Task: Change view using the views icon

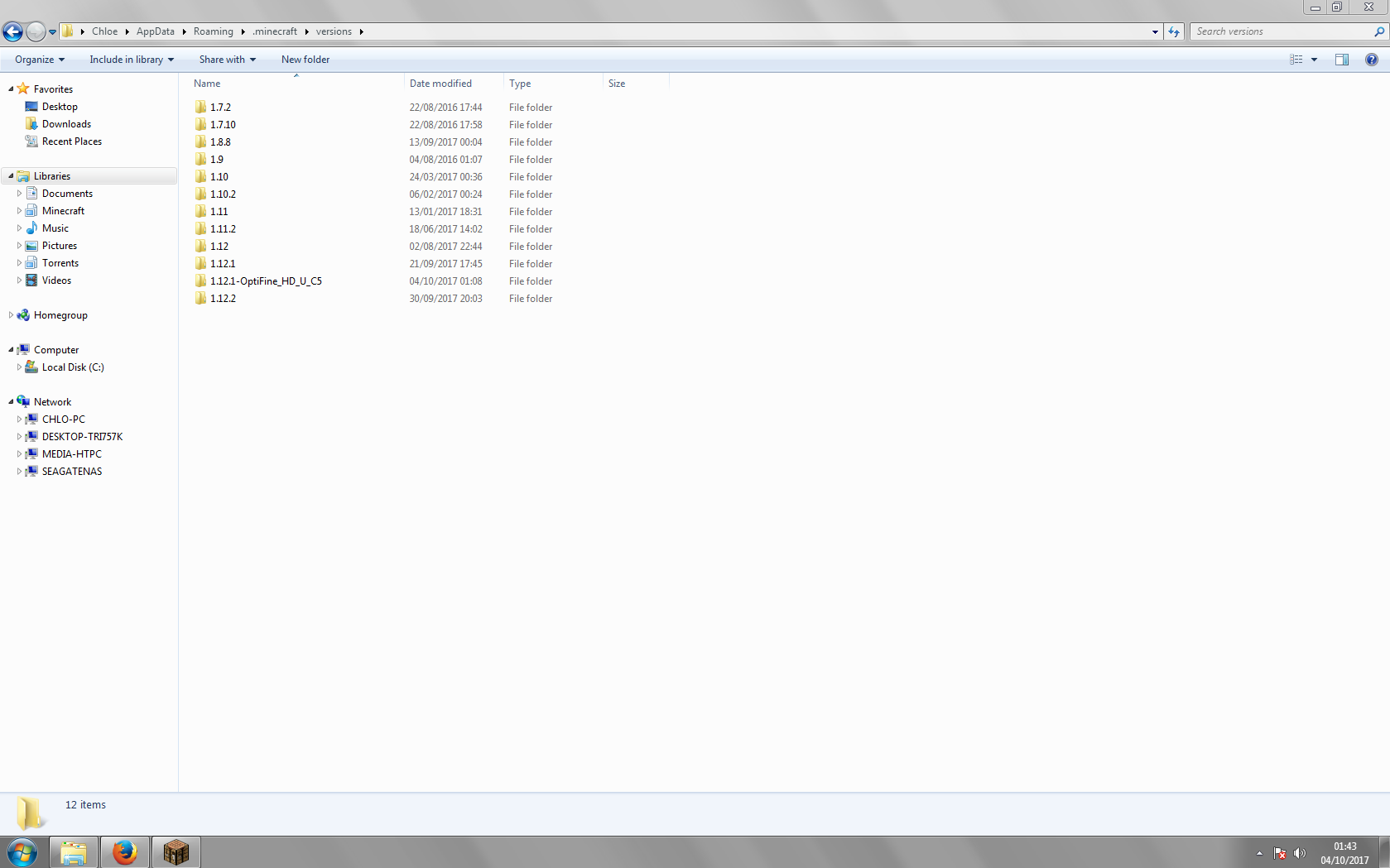Action: pyautogui.click(x=1296, y=60)
